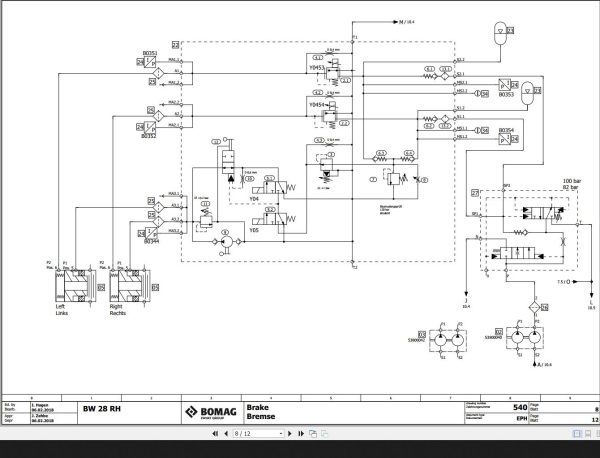The image size is (600, 458).
Task: Click the "Links" label
Action: point(62,313)
